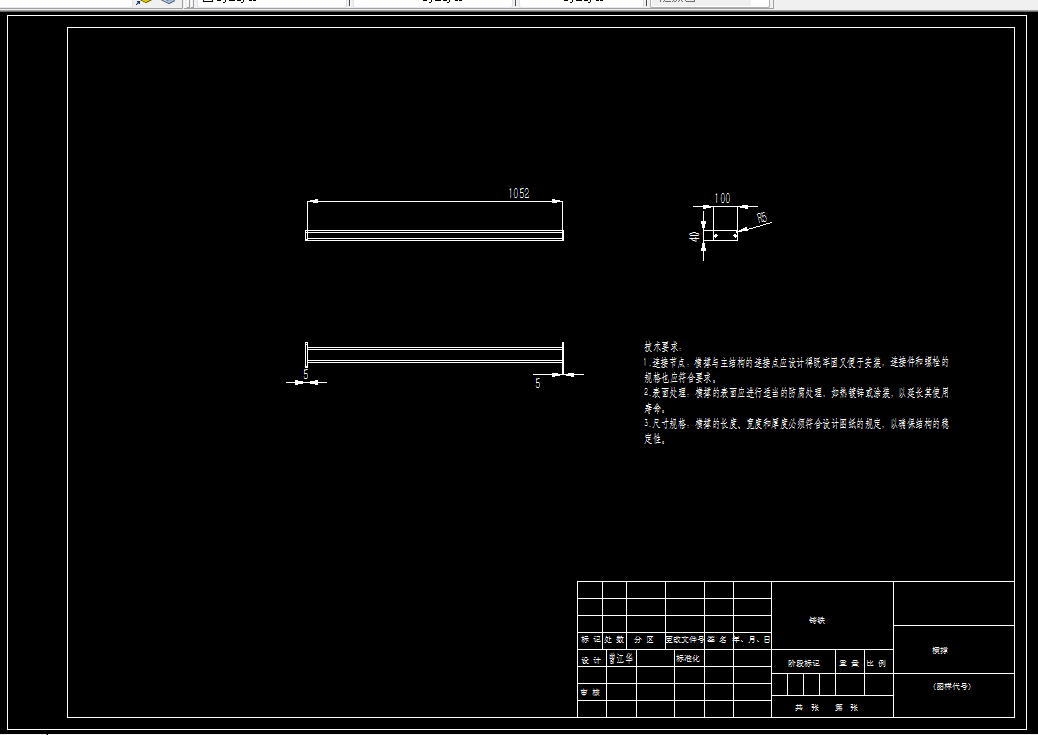Click the 更改文件号 title block cell
This screenshot has width=1038, height=735.
(x=684, y=640)
